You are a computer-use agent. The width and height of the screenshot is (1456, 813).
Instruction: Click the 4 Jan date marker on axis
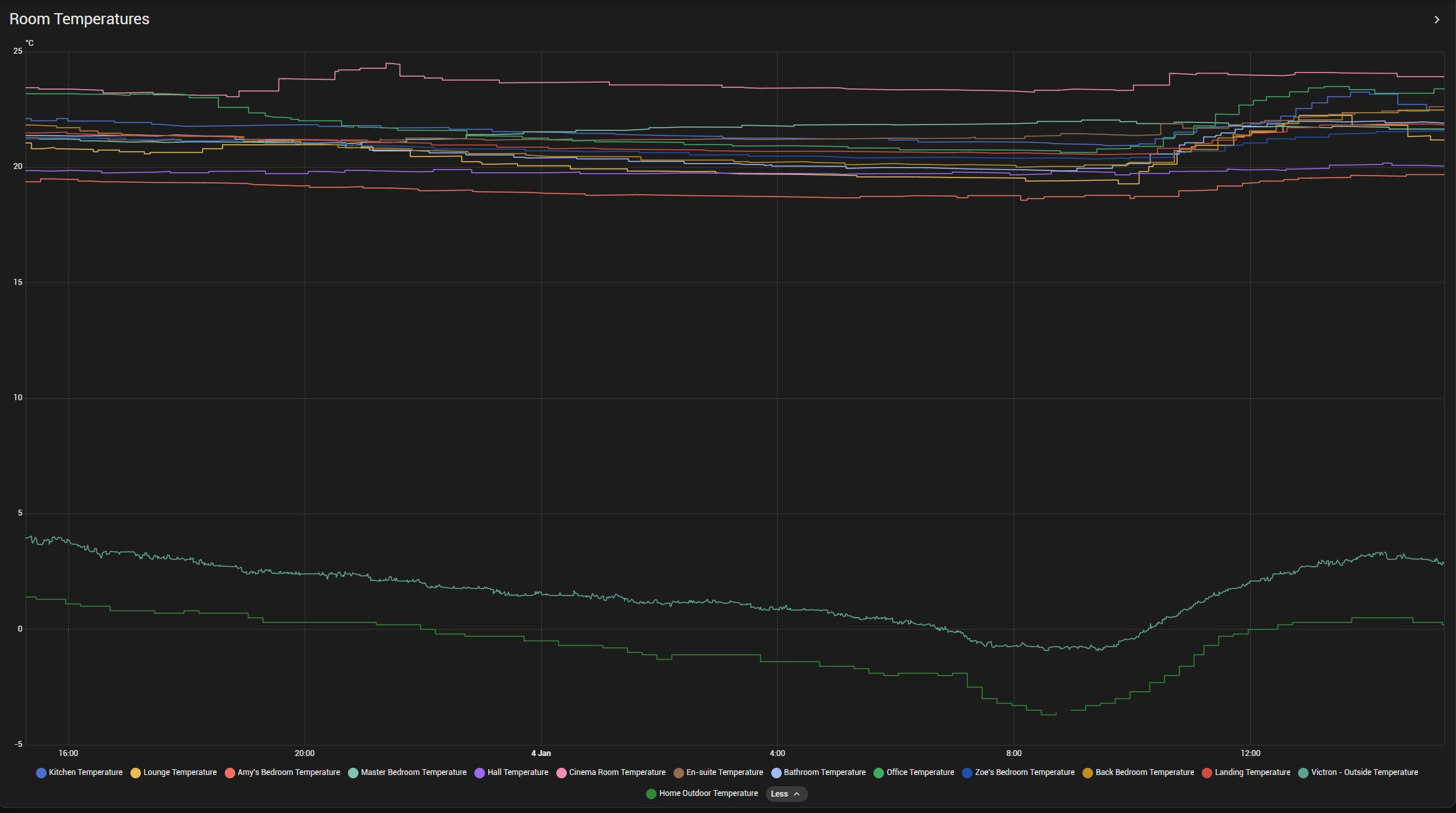click(x=541, y=753)
